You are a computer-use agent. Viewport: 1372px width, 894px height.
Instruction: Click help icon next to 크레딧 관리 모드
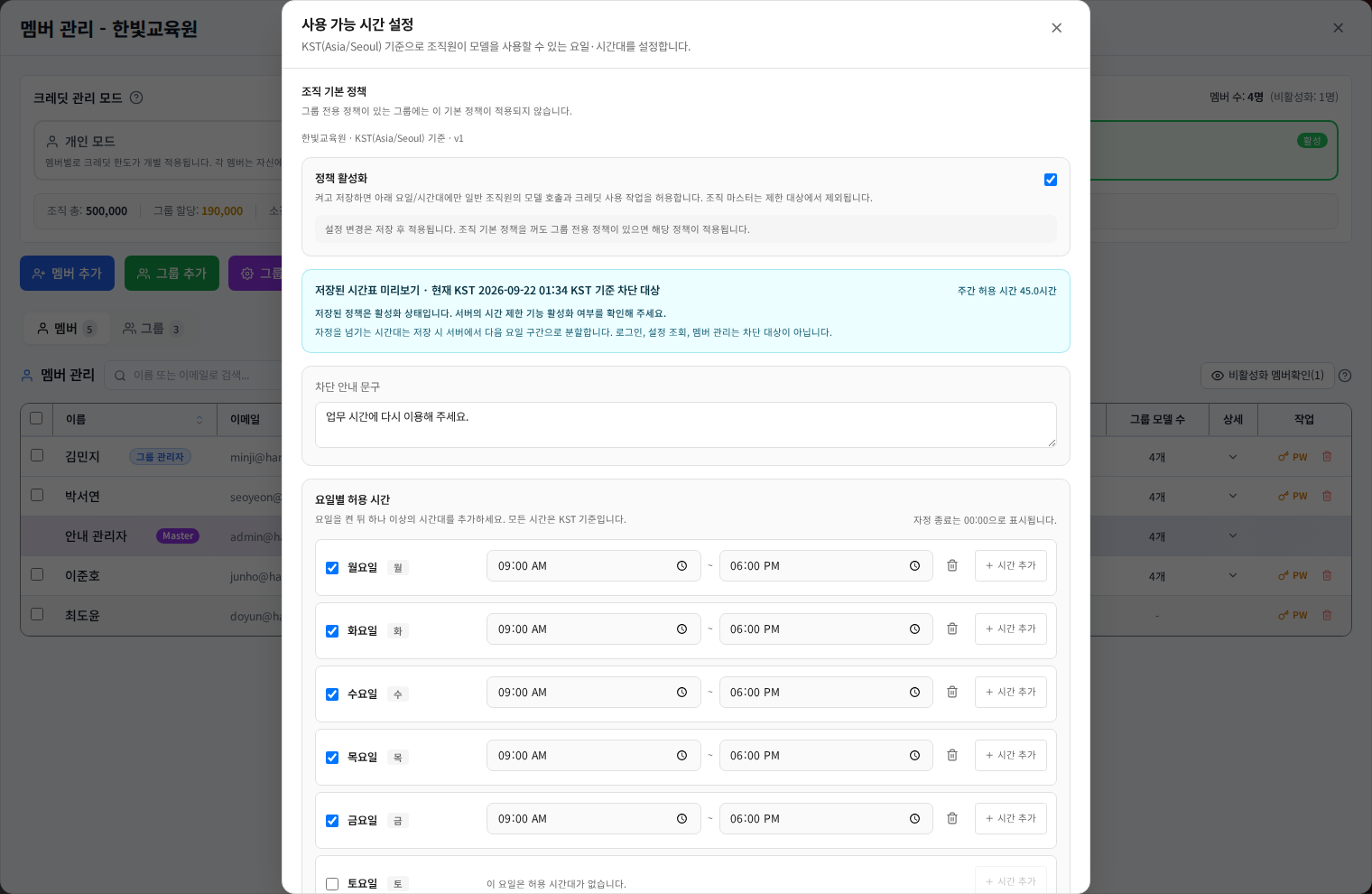(x=136, y=98)
